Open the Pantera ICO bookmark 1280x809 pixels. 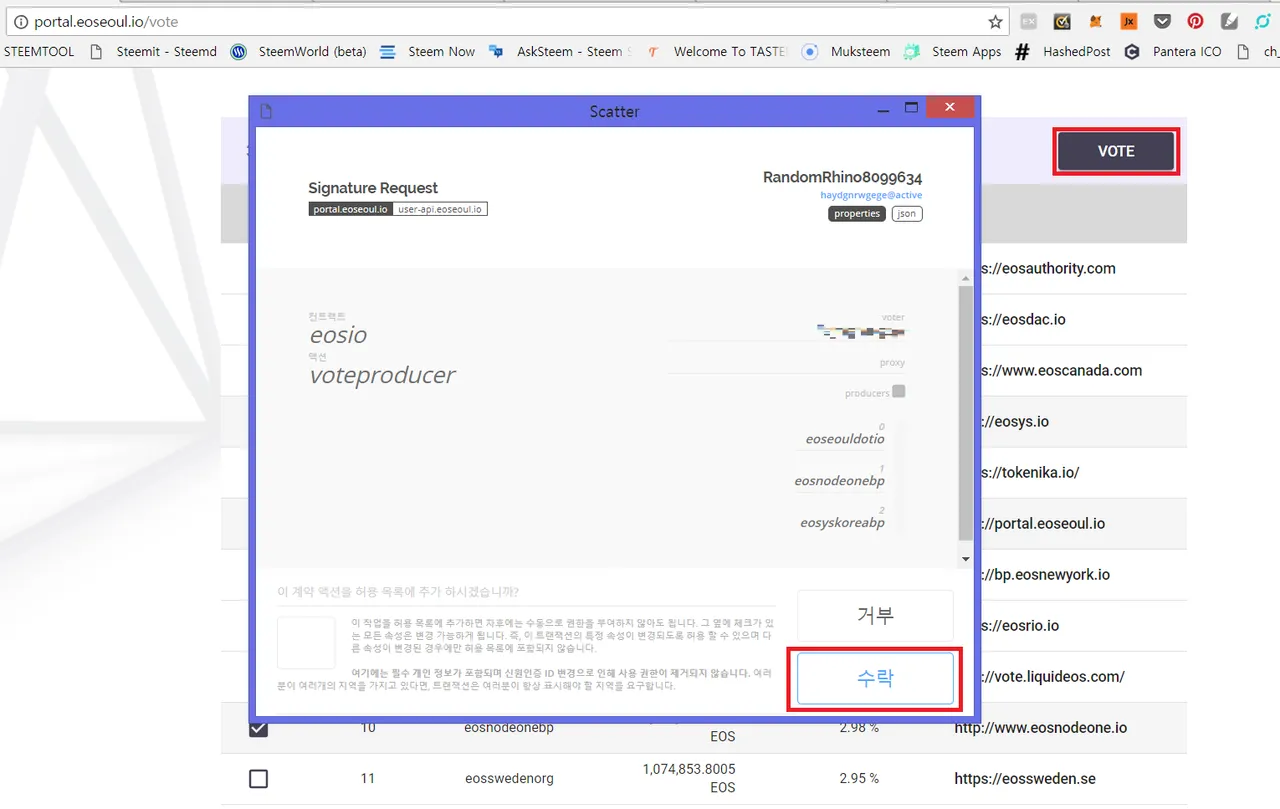(x=1174, y=51)
